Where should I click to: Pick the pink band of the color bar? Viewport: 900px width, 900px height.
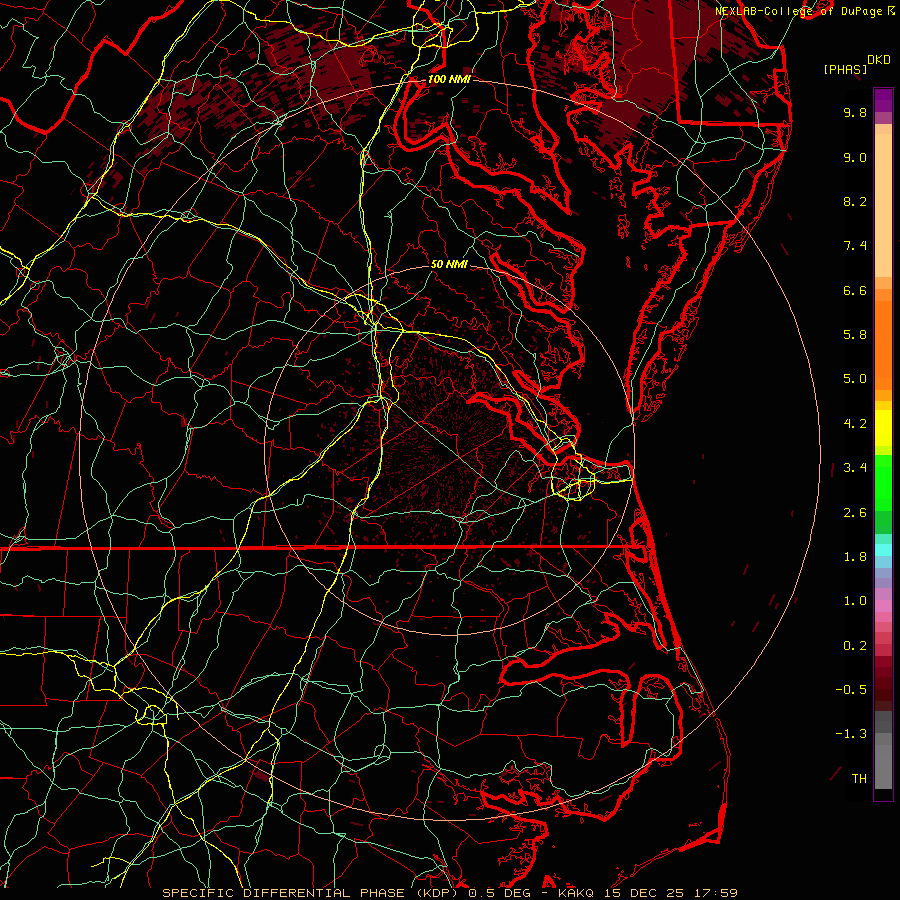click(883, 606)
